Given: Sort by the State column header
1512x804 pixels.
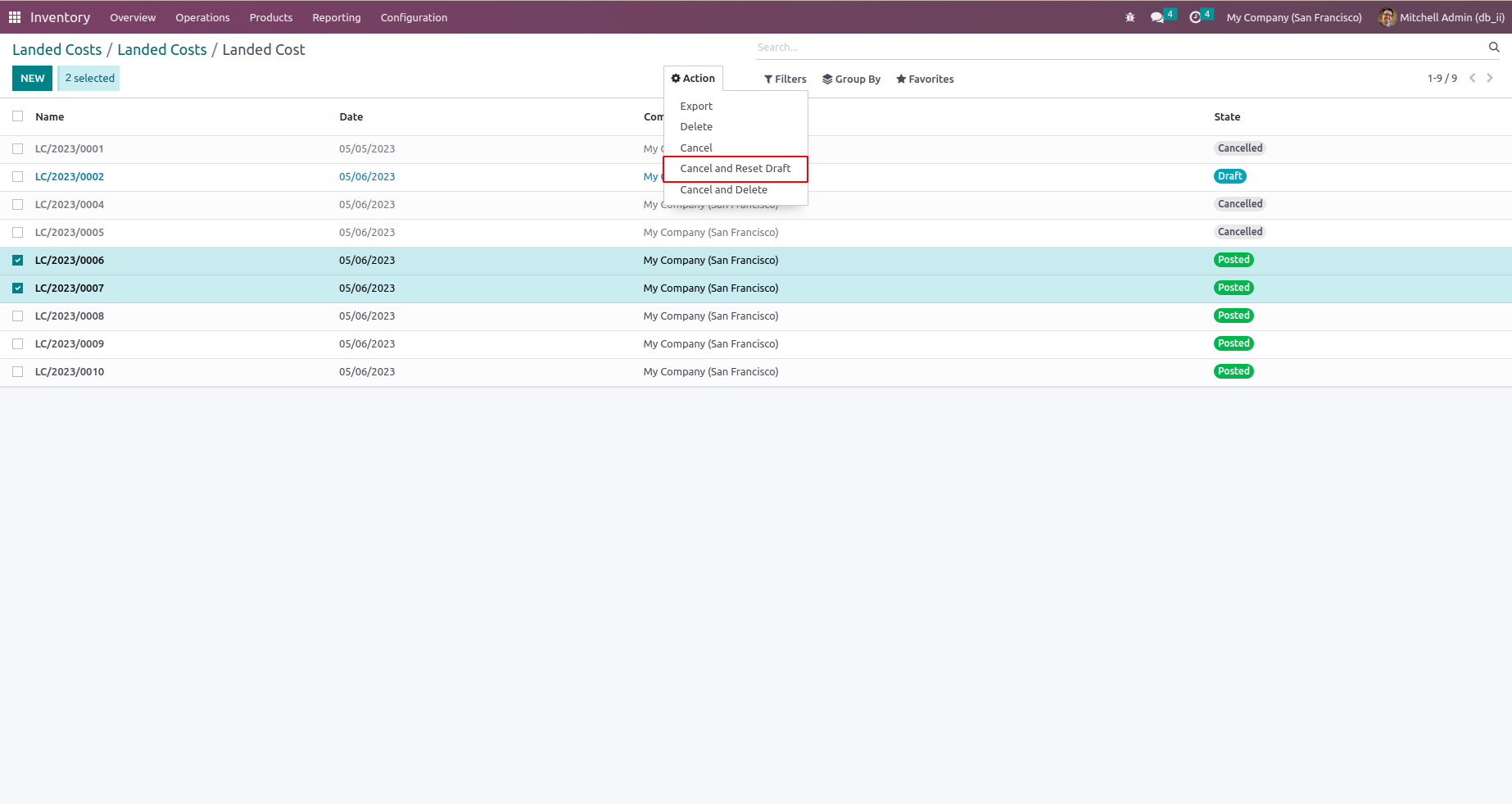Looking at the screenshot, I should point(1227,117).
